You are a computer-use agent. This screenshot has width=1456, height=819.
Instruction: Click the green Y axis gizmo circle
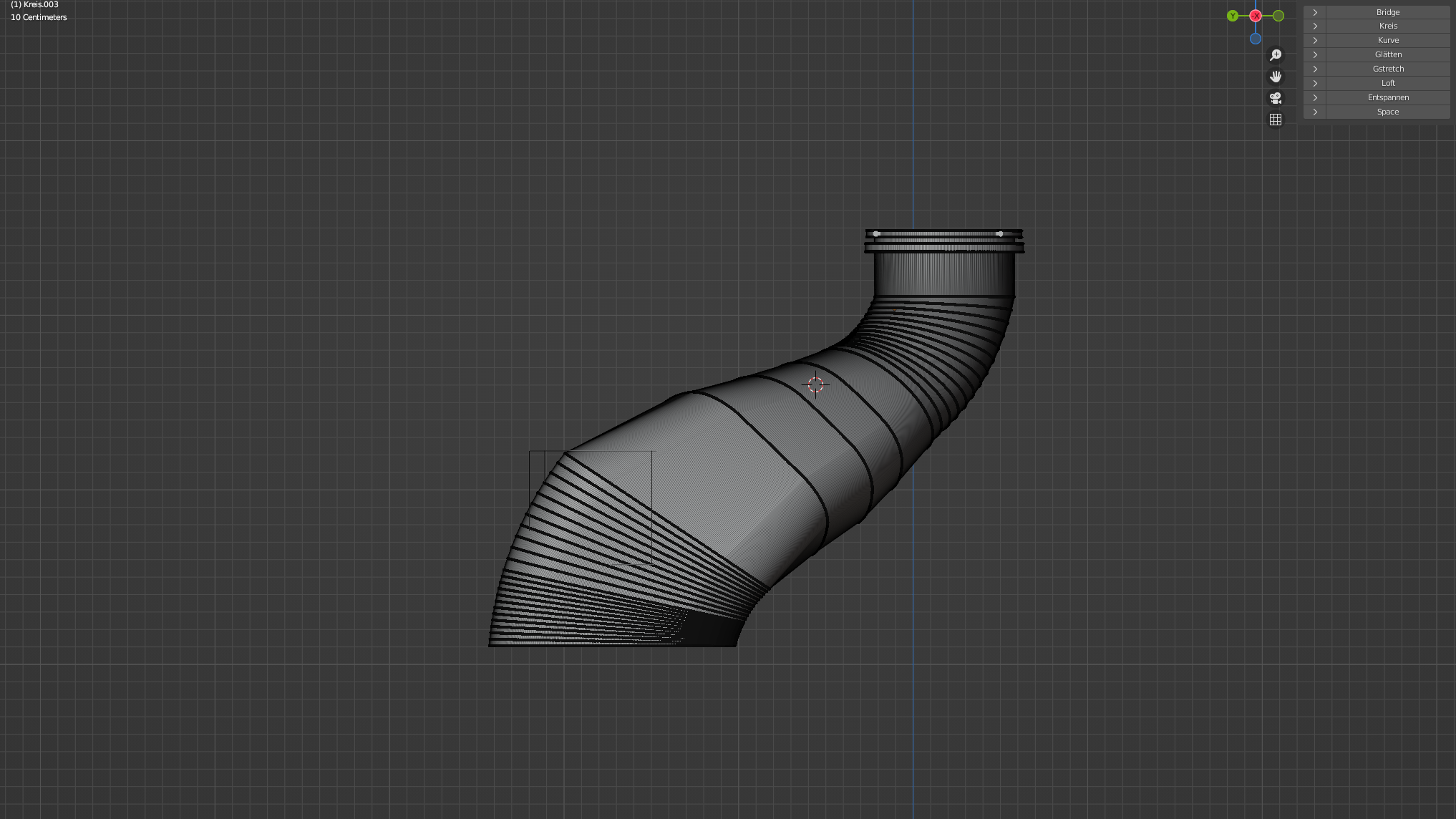[1232, 16]
